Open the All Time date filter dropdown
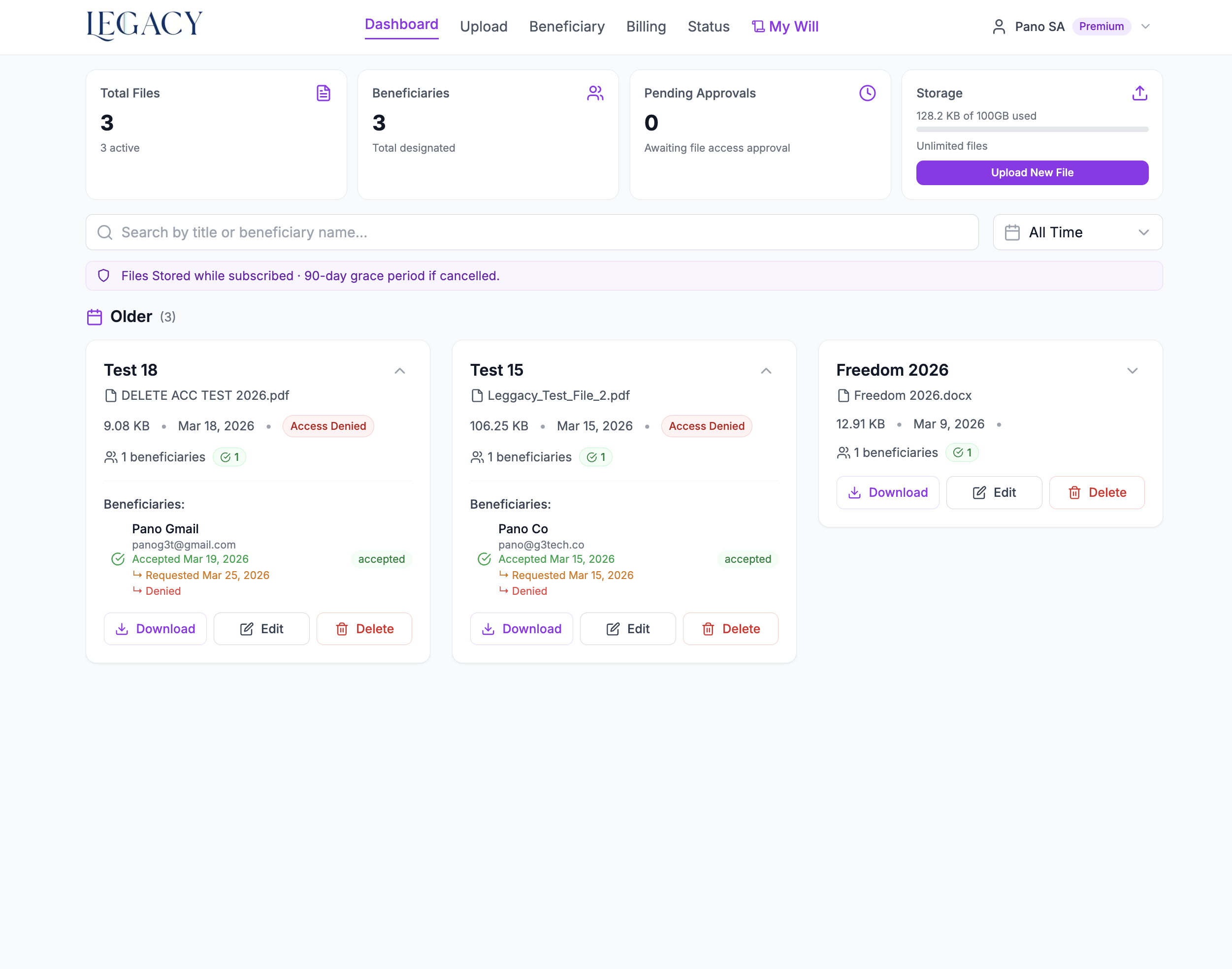 [x=1077, y=232]
